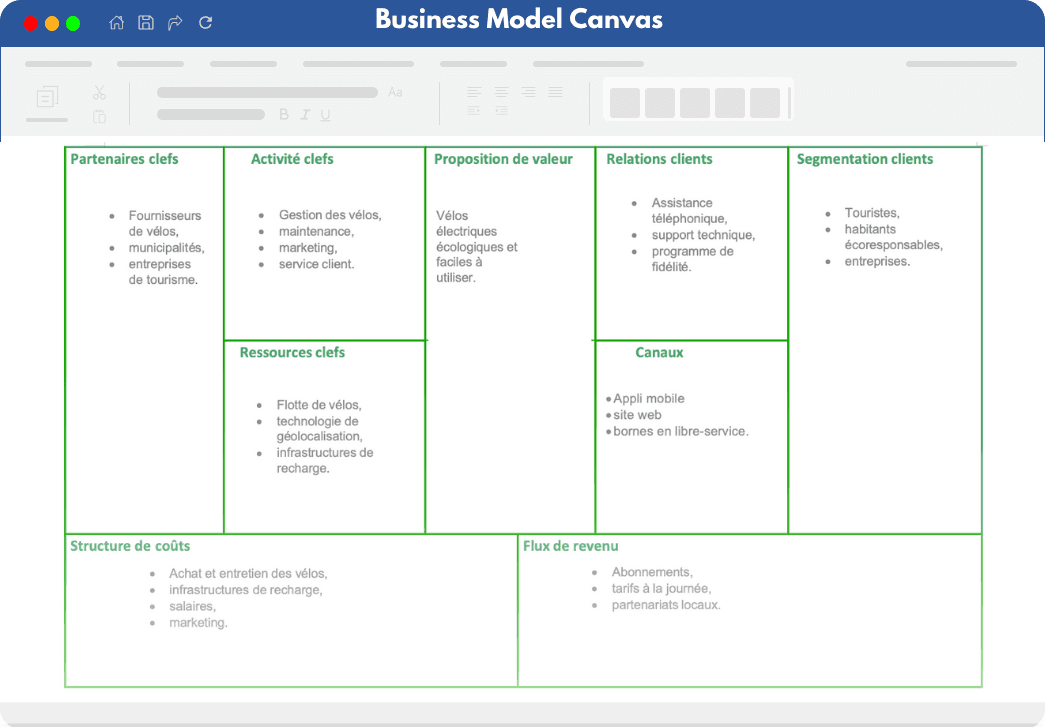Viewport: 1045px width, 727px height.
Task: Select the Cut scissors icon
Action: tap(99, 93)
